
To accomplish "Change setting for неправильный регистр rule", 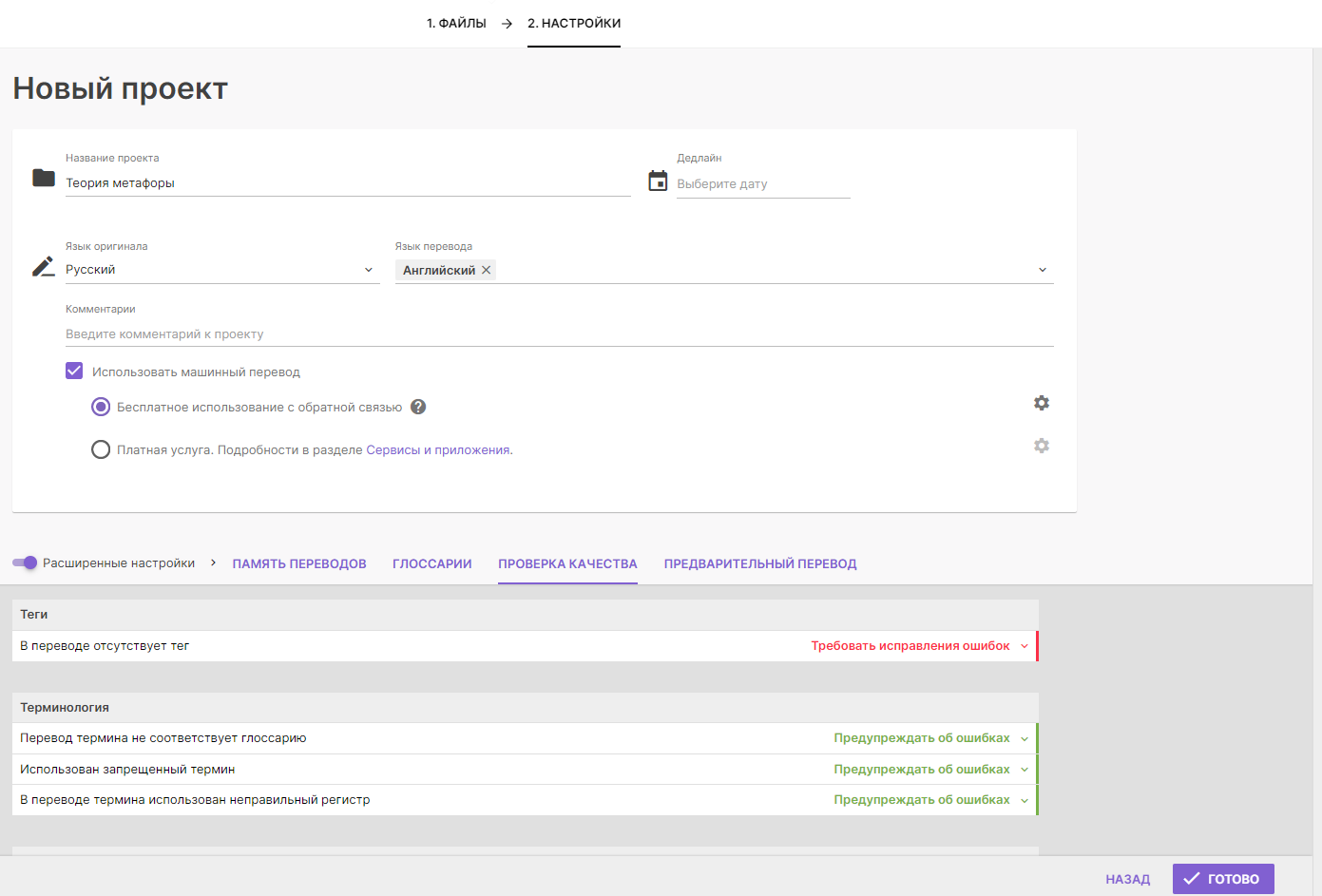I will [931, 800].
